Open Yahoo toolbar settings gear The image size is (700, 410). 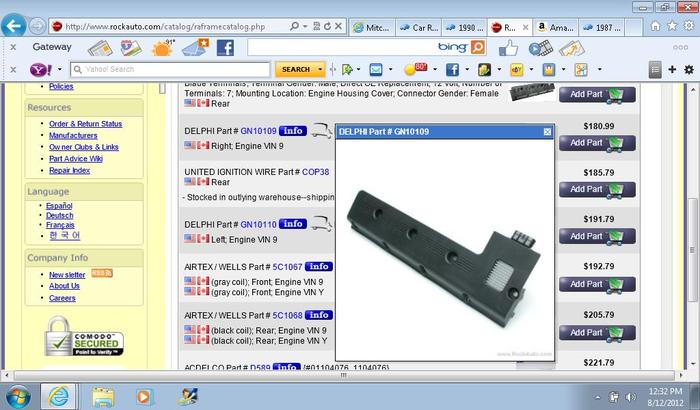tap(689, 70)
